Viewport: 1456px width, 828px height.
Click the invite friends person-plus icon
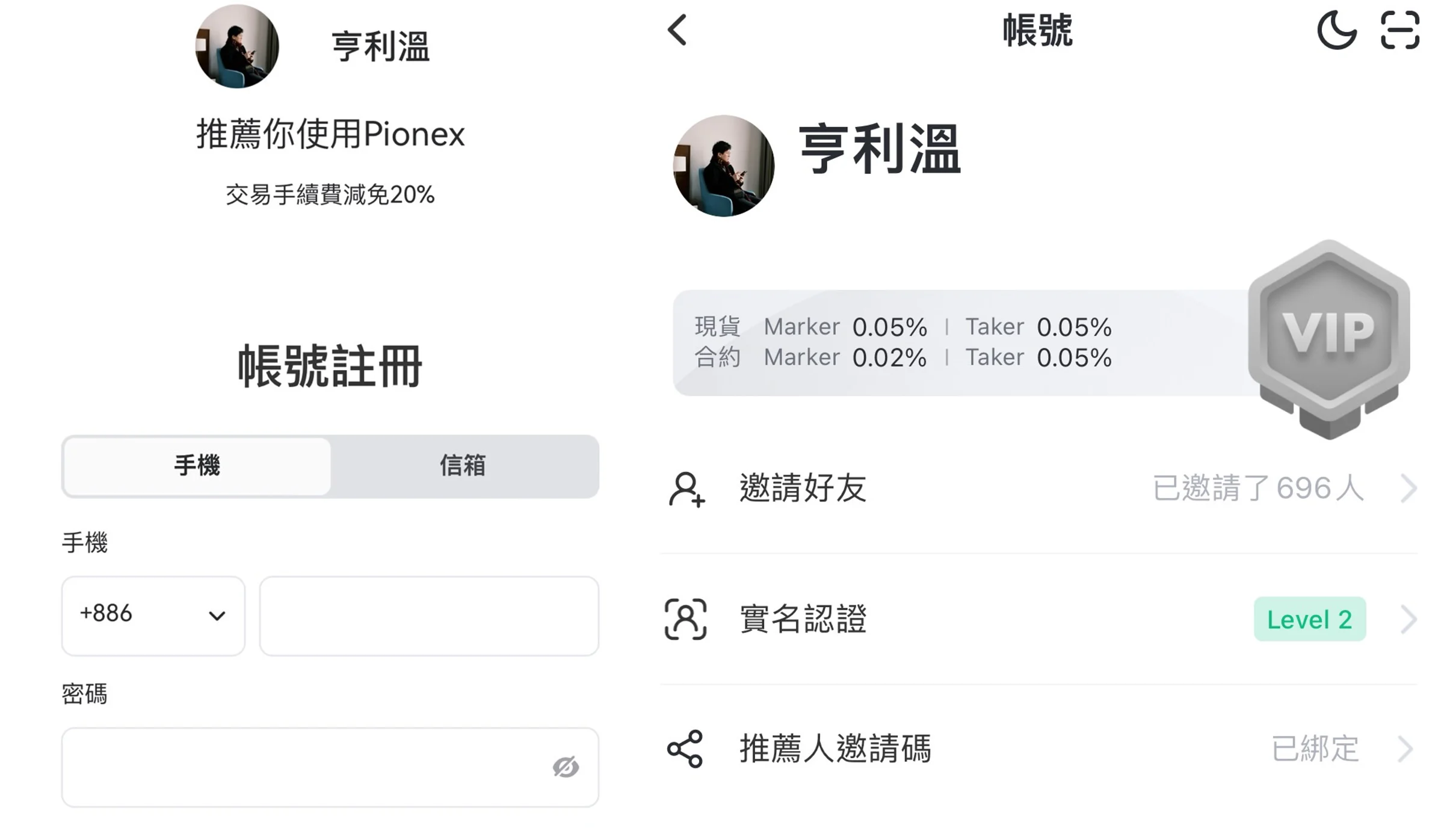[686, 489]
